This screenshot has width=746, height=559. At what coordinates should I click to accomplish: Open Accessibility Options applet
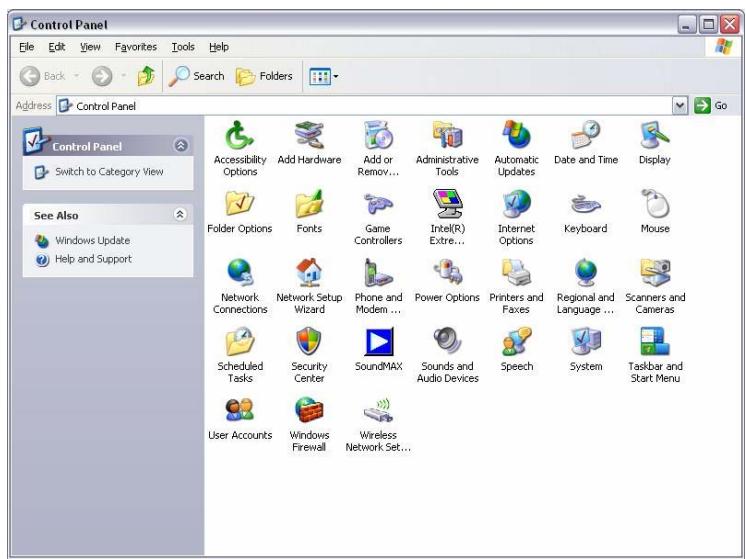(240, 148)
